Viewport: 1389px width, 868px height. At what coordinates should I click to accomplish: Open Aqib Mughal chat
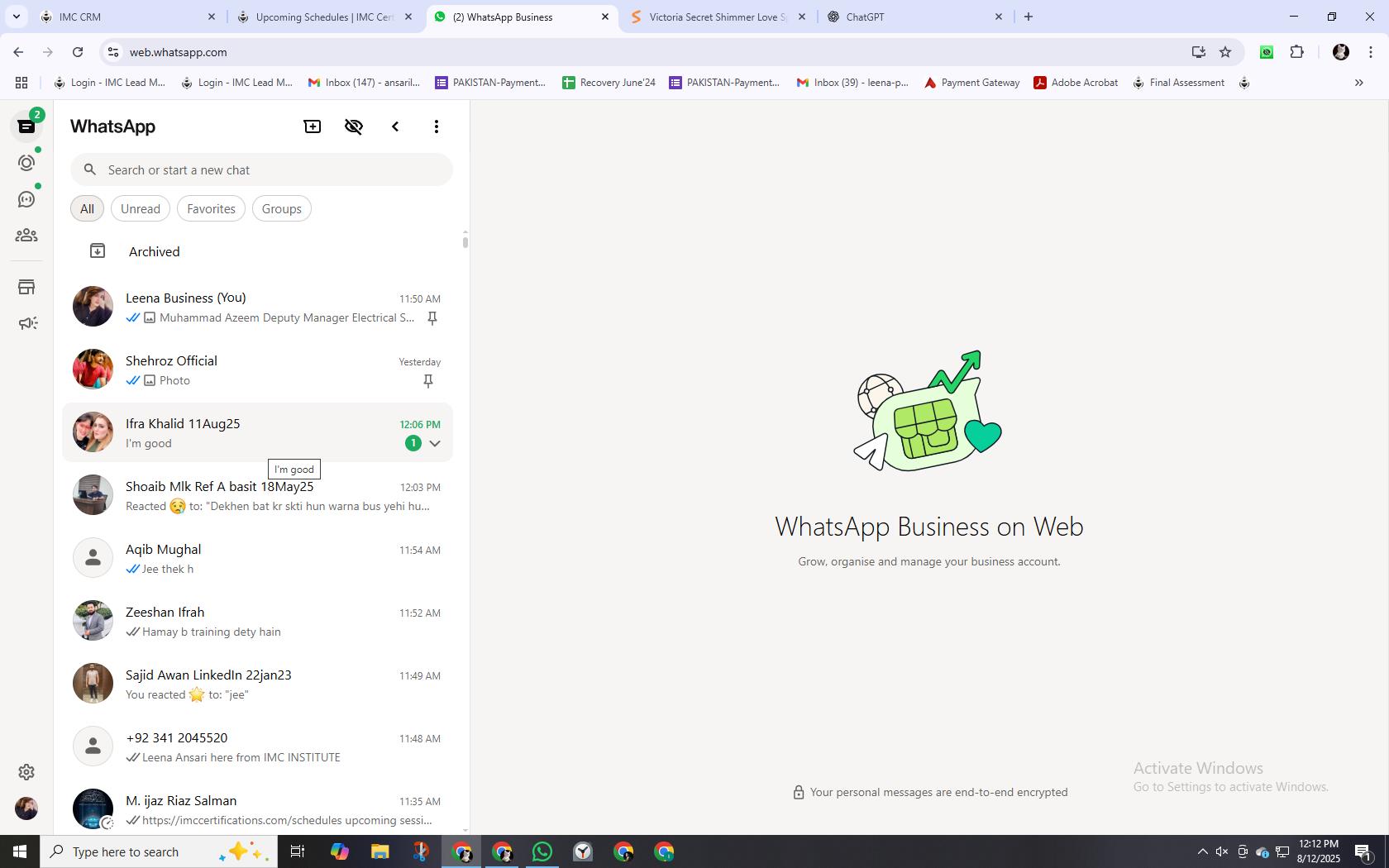tap(257, 558)
